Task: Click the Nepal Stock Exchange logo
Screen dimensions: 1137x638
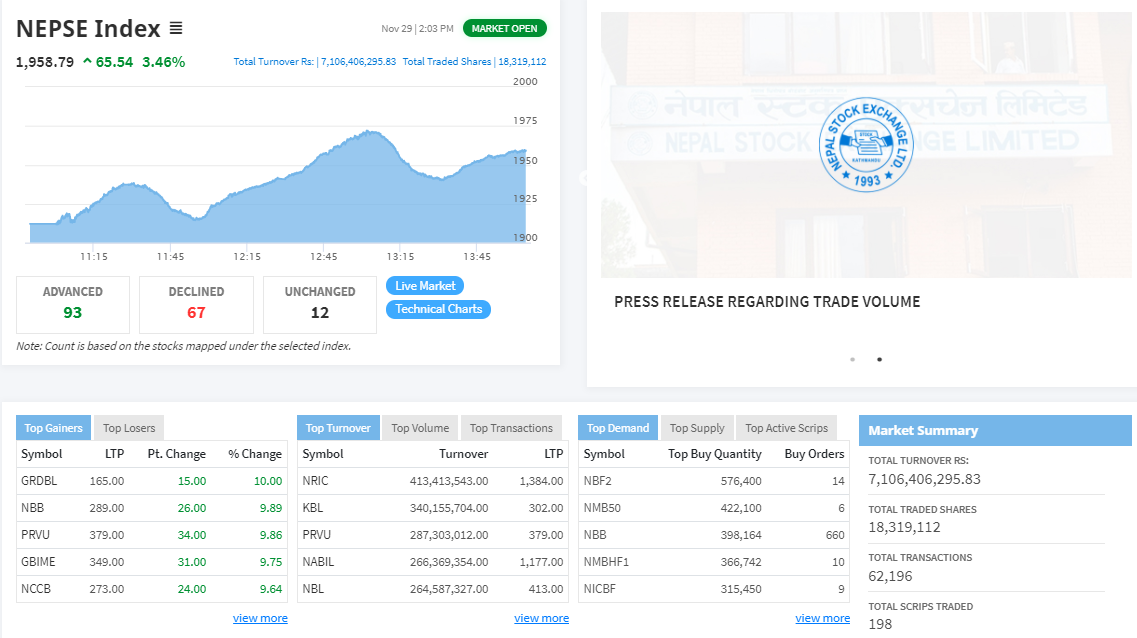Action: pyautogui.click(x=866, y=144)
